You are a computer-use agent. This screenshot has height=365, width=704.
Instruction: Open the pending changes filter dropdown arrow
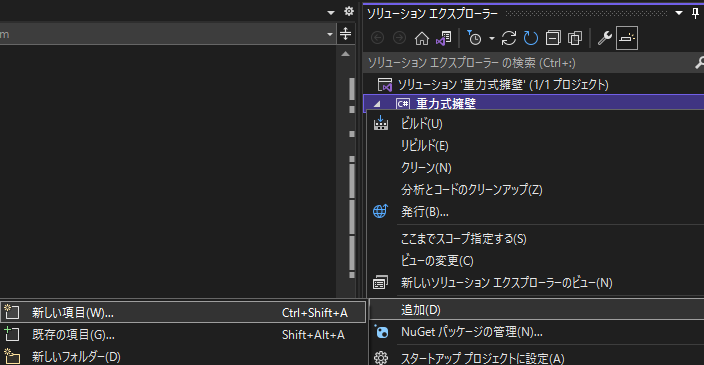pyautogui.click(x=492, y=39)
